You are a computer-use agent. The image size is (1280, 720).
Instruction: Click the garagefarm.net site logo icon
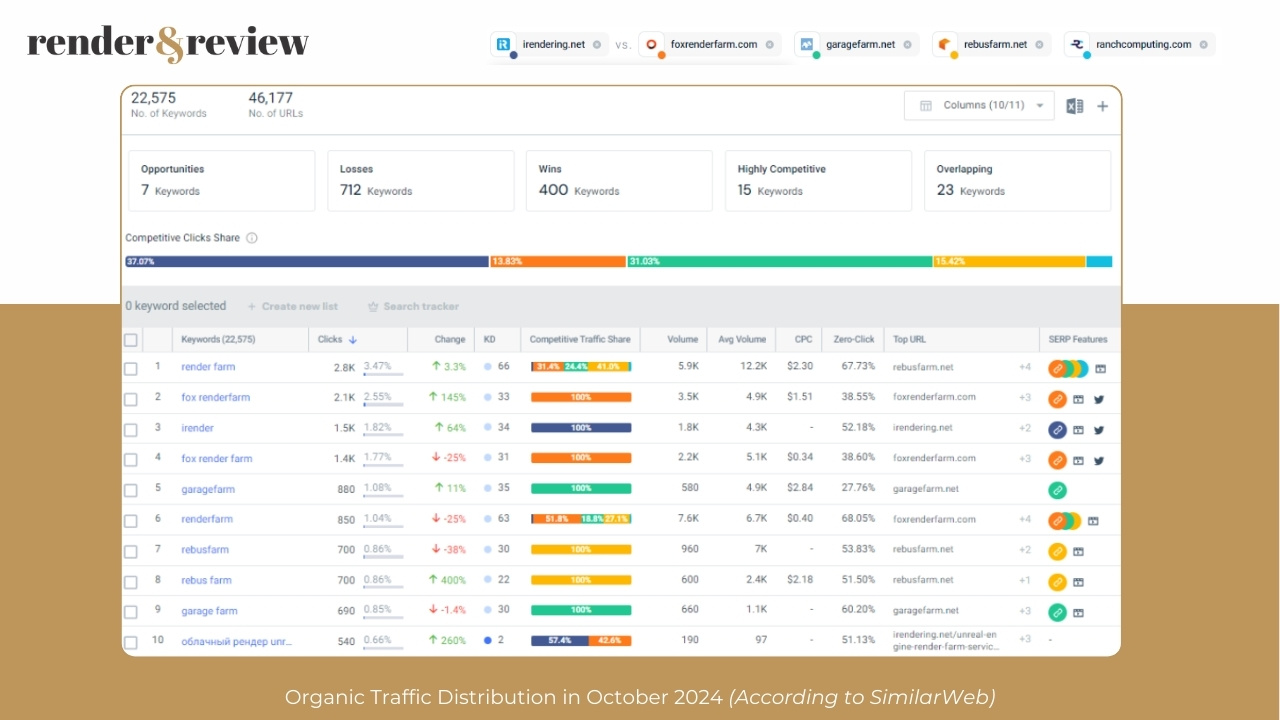[x=807, y=44]
